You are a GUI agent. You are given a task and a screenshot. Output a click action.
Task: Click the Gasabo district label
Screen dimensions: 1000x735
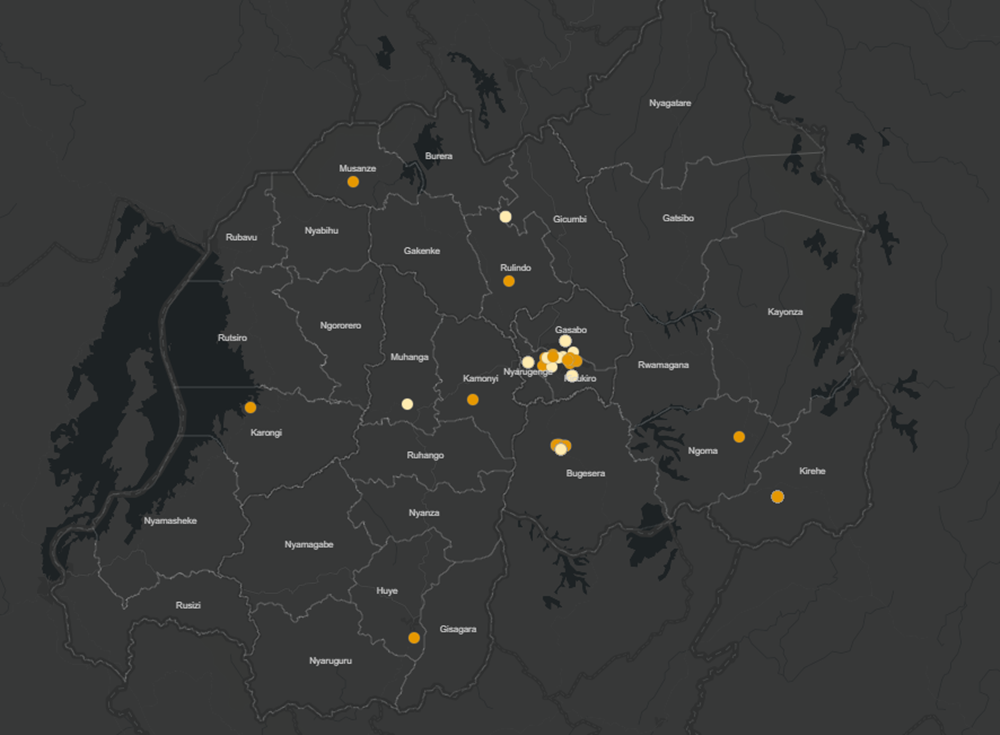tap(571, 330)
